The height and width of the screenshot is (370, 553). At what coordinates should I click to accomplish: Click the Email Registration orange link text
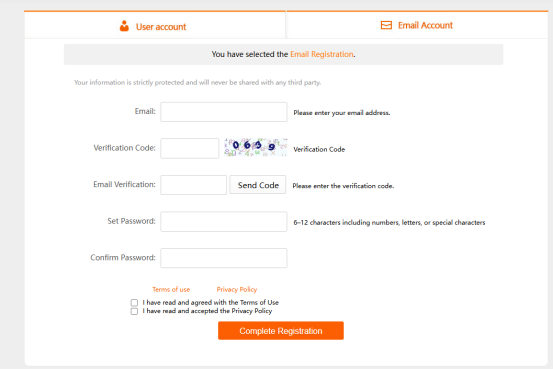[x=322, y=54]
